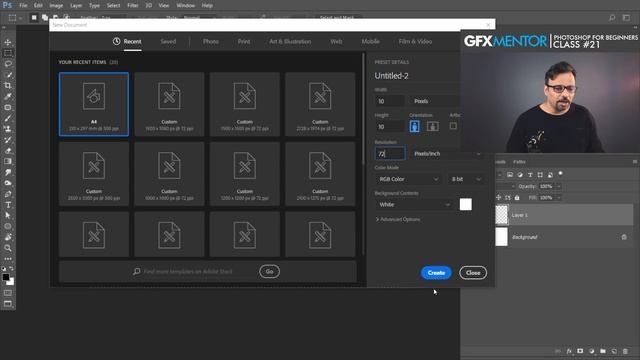This screenshot has width=640, height=360.
Task: Switch to the Photo tab
Action: click(211, 42)
